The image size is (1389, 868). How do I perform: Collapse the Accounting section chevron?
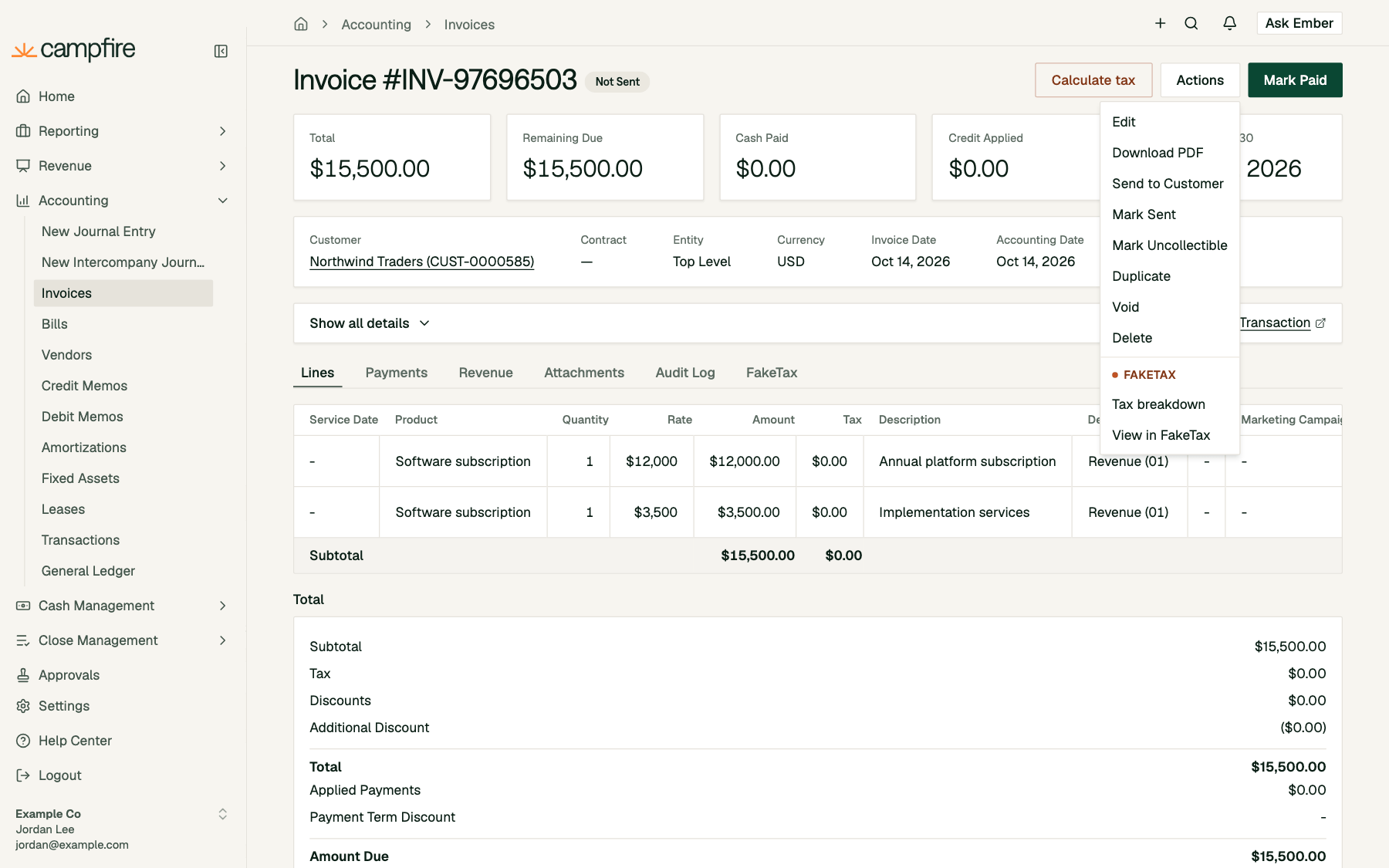click(222, 201)
